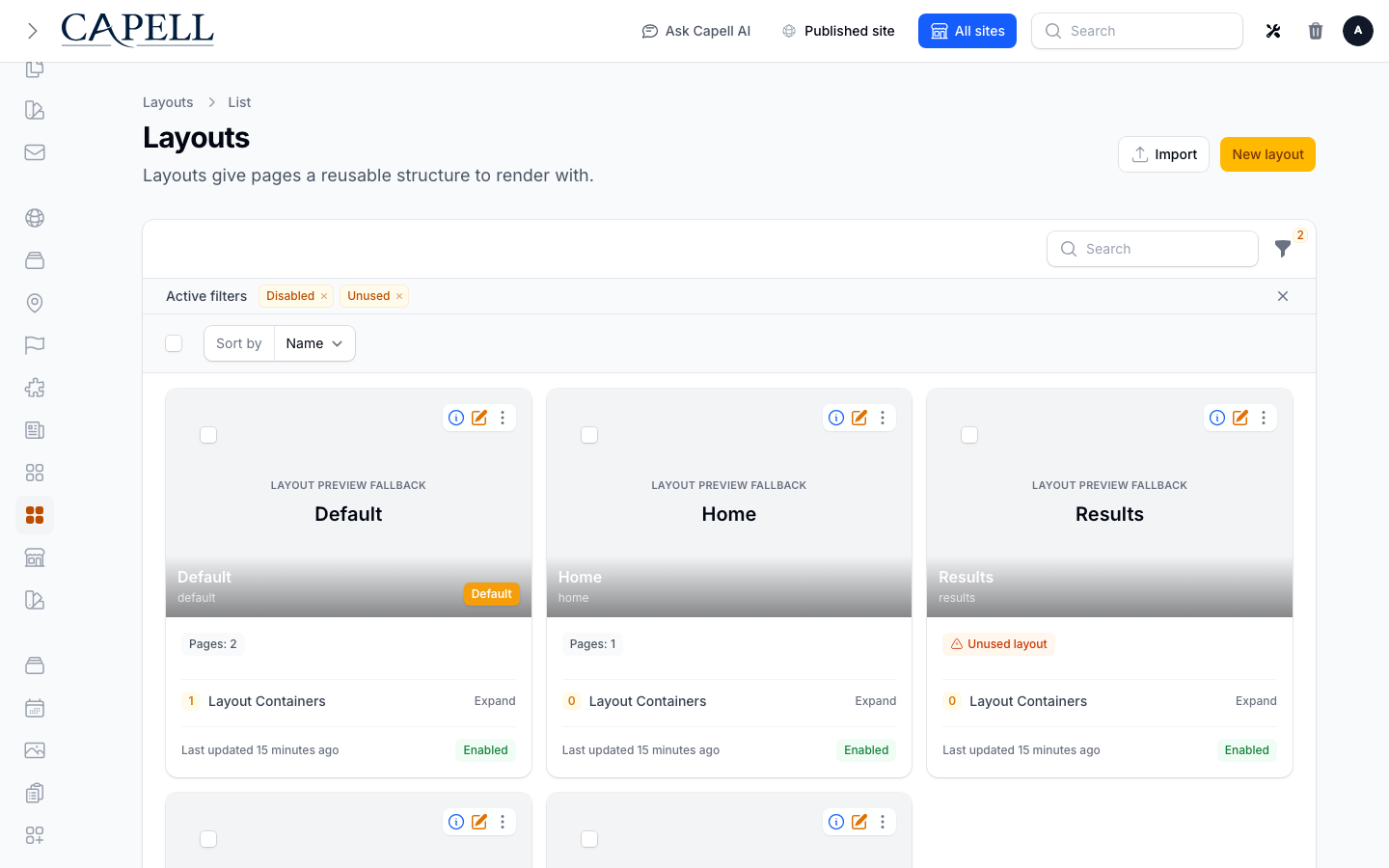Open the flag icon in sidebar

[x=35, y=345]
